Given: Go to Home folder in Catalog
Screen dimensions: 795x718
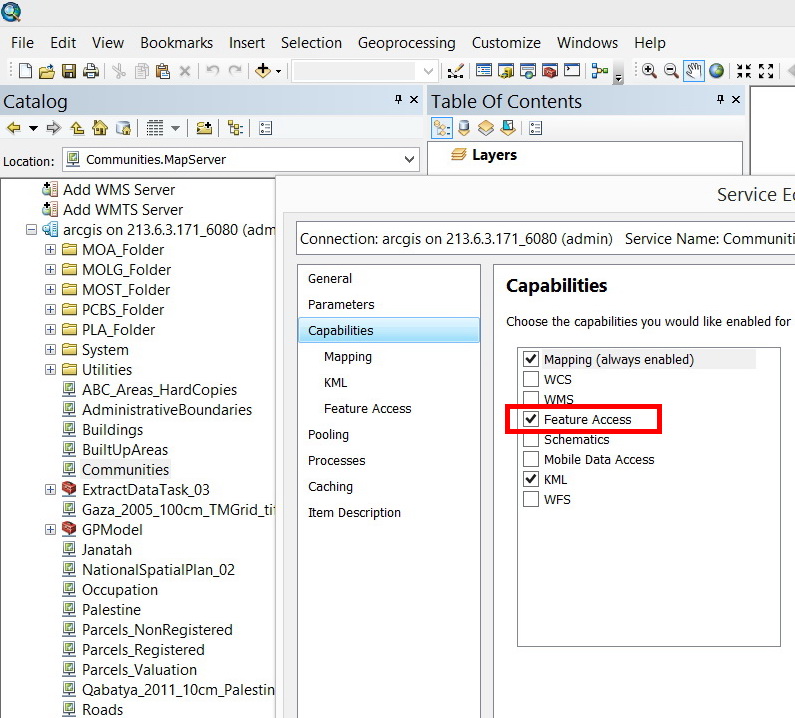Looking at the screenshot, I should click(100, 128).
